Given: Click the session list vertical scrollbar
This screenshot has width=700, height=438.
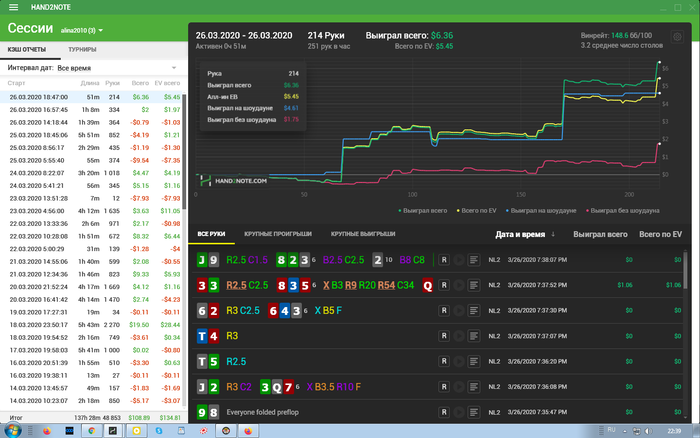Looking at the screenshot, I should (x=184, y=152).
